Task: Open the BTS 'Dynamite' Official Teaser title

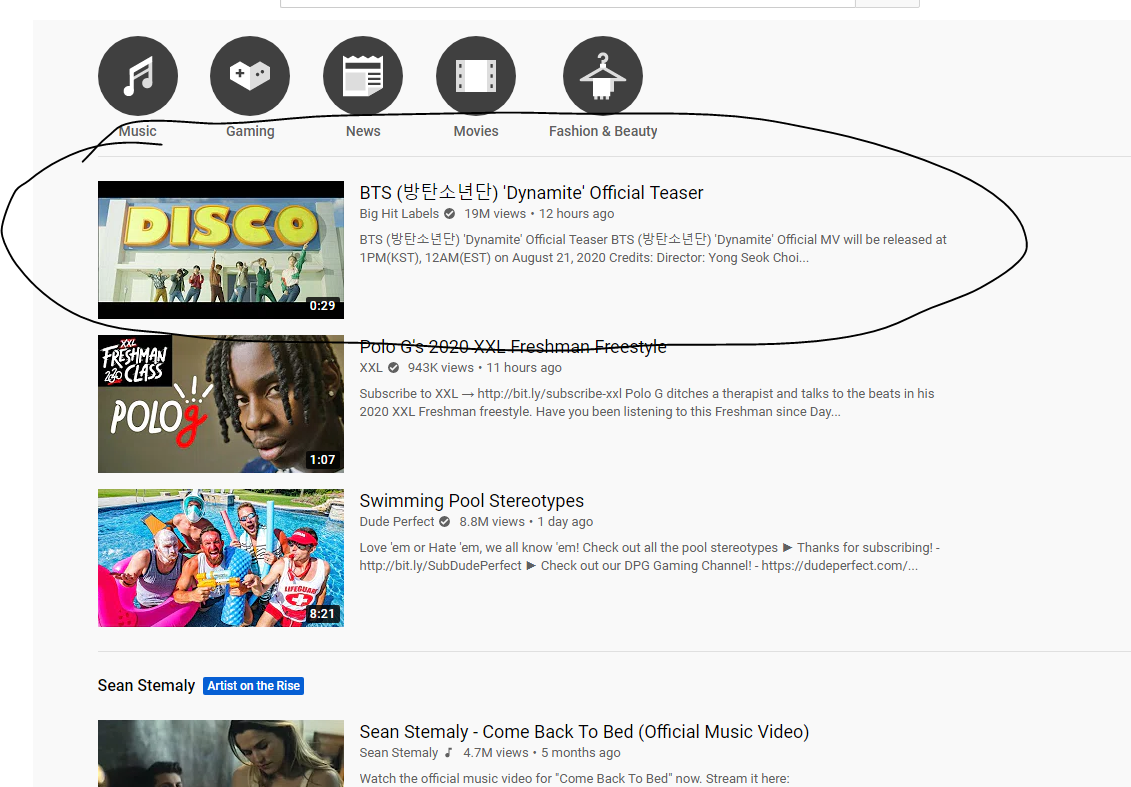Action: (531, 193)
